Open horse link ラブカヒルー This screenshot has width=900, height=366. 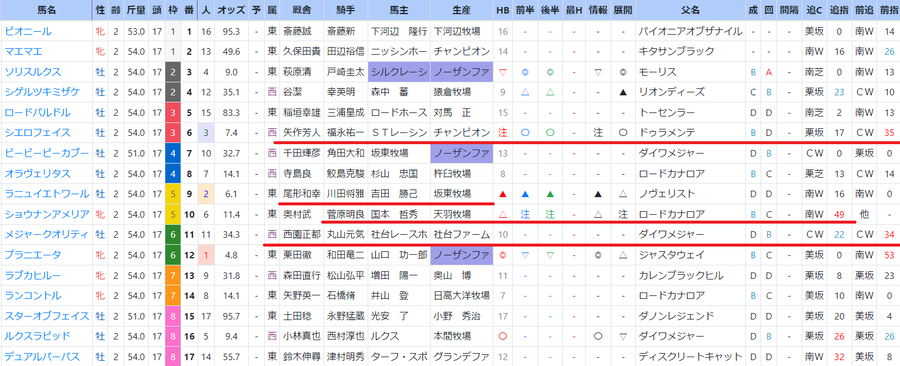tap(33, 275)
